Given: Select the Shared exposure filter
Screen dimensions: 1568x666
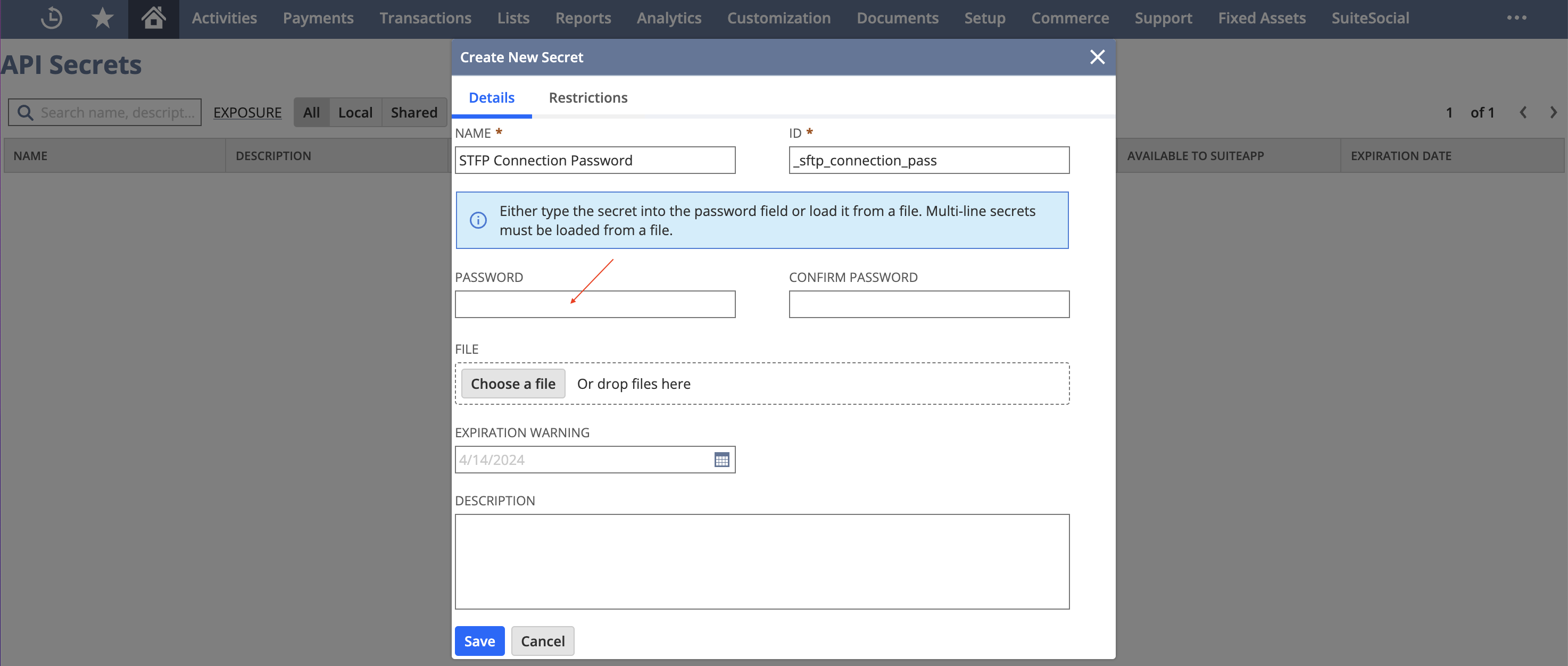Looking at the screenshot, I should [414, 112].
